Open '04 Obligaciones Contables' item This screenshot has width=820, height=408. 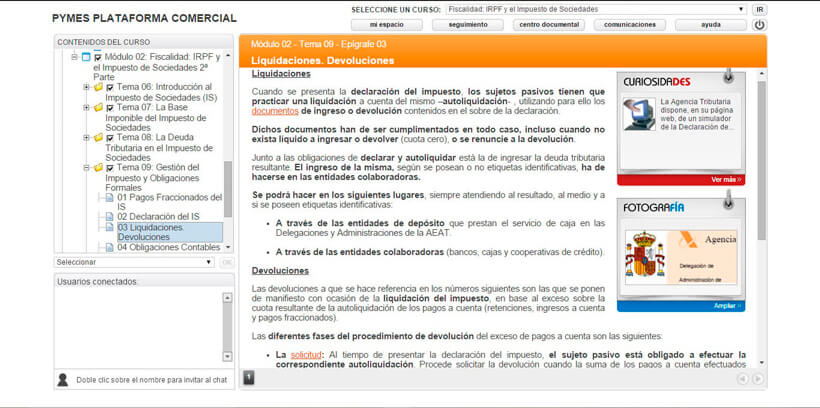[x=168, y=247]
